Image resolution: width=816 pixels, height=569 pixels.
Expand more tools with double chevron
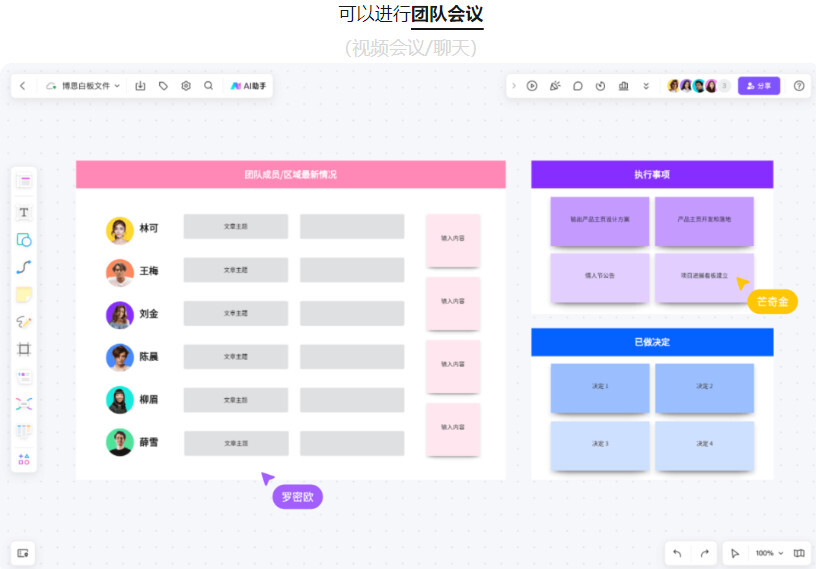tap(646, 86)
